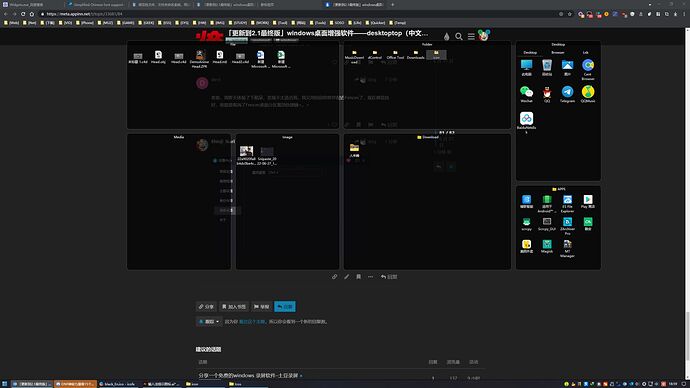Click the browser reload button

(23, 14)
